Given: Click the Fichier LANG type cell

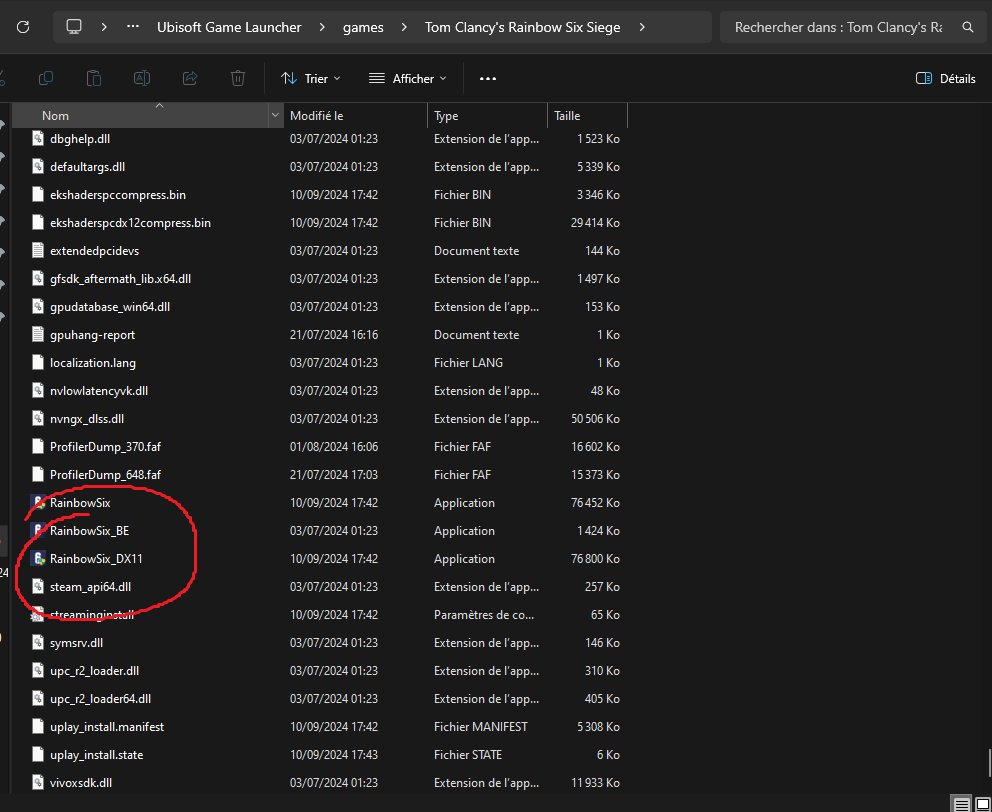Looking at the screenshot, I should (468, 363).
